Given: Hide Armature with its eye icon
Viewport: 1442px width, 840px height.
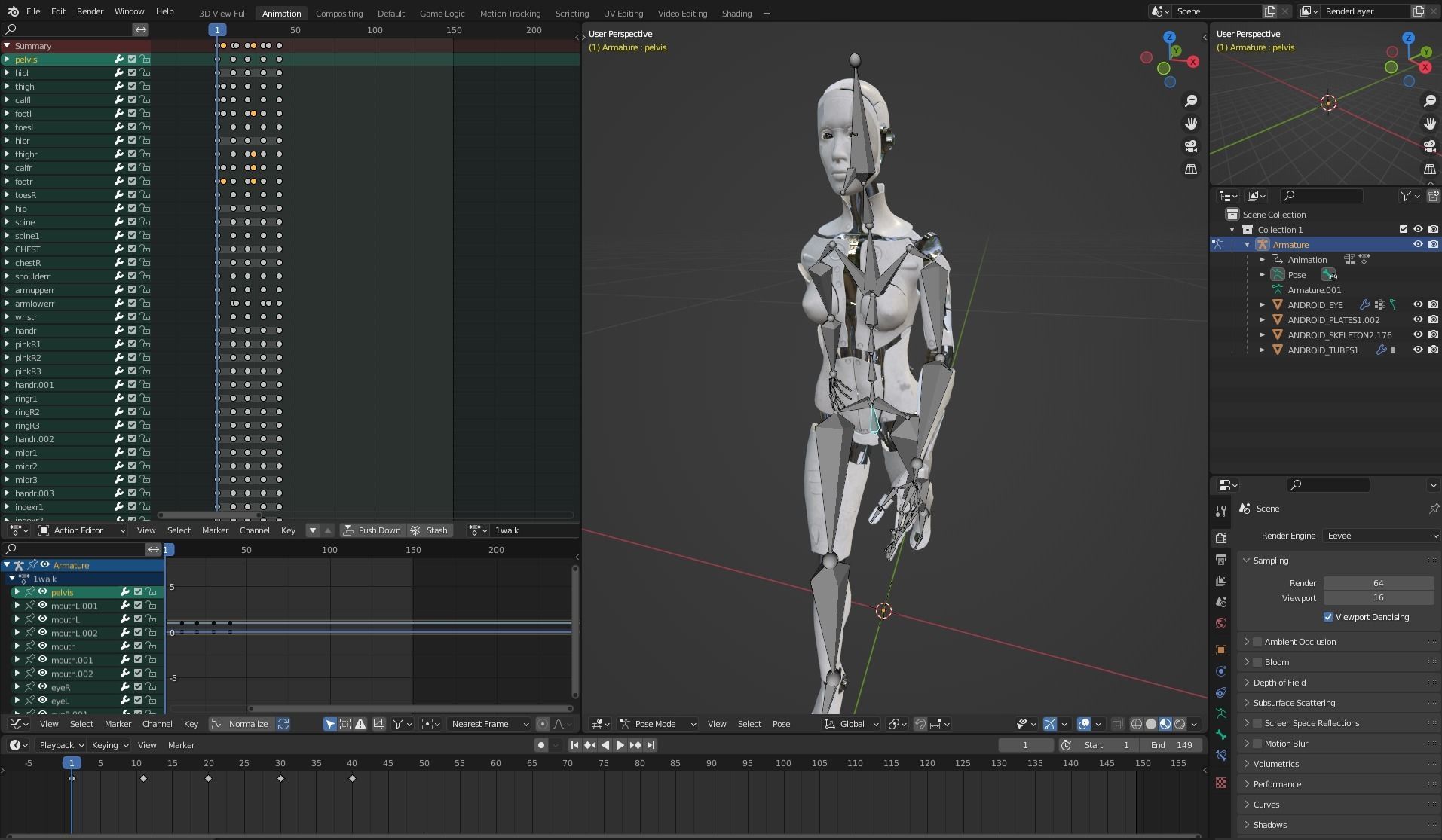Looking at the screenshot, I should [1418, 245].
